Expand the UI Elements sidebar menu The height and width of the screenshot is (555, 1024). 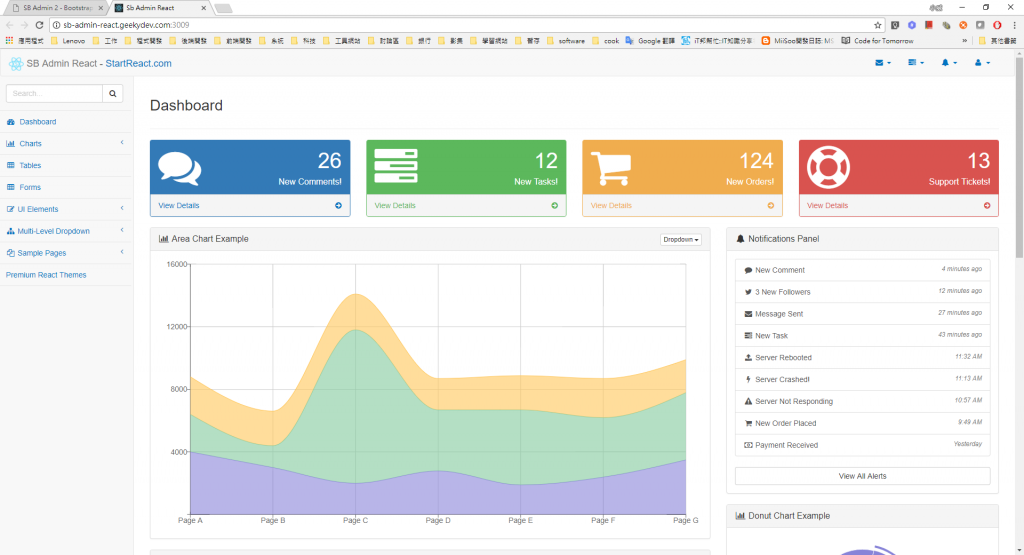[65, 210]
